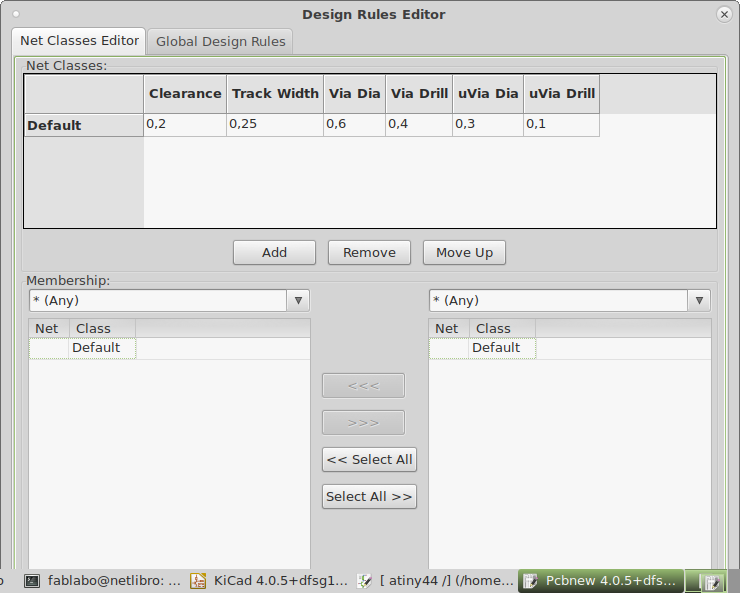Click the Track Width column header
740x593 pixels.
tap(275, 94)
